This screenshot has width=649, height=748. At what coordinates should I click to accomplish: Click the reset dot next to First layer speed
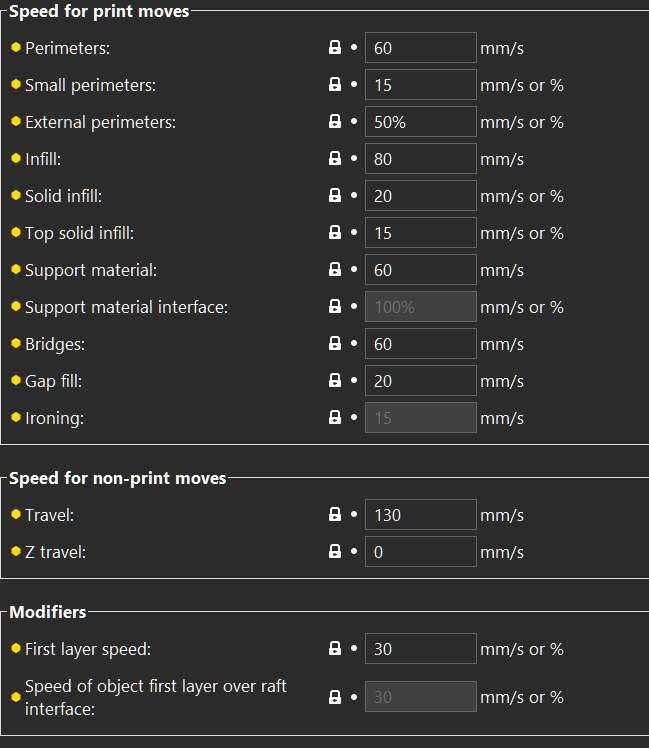point(354,648)
